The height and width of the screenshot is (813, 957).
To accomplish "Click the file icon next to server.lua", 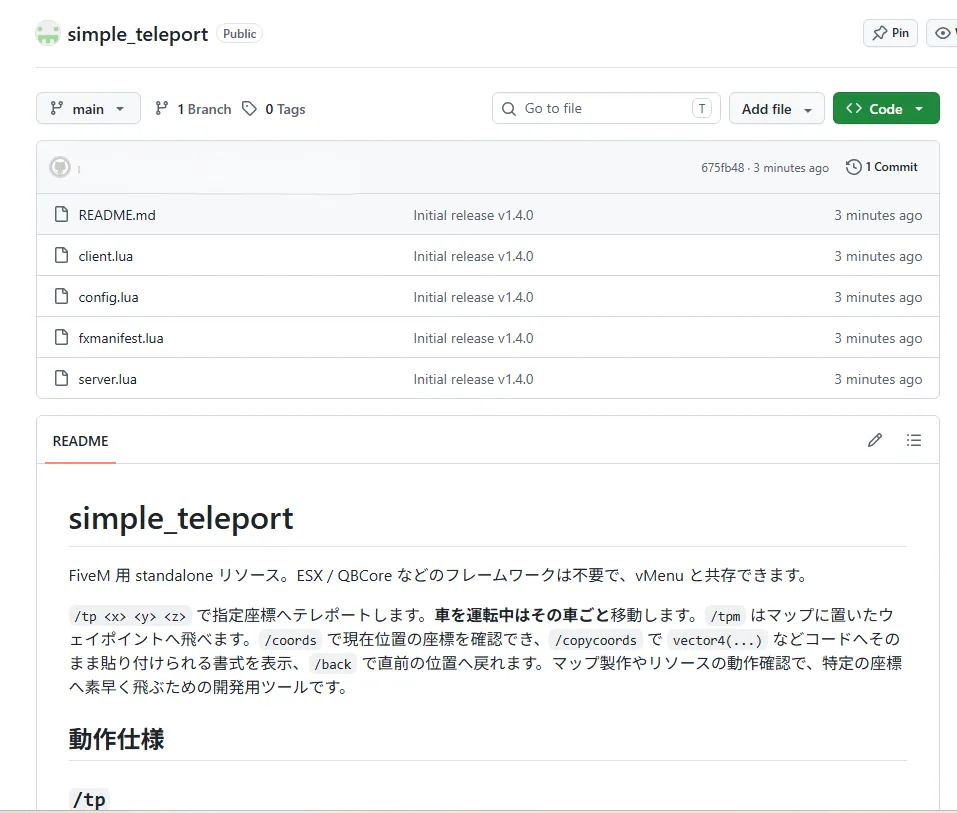I will (62, 378).
